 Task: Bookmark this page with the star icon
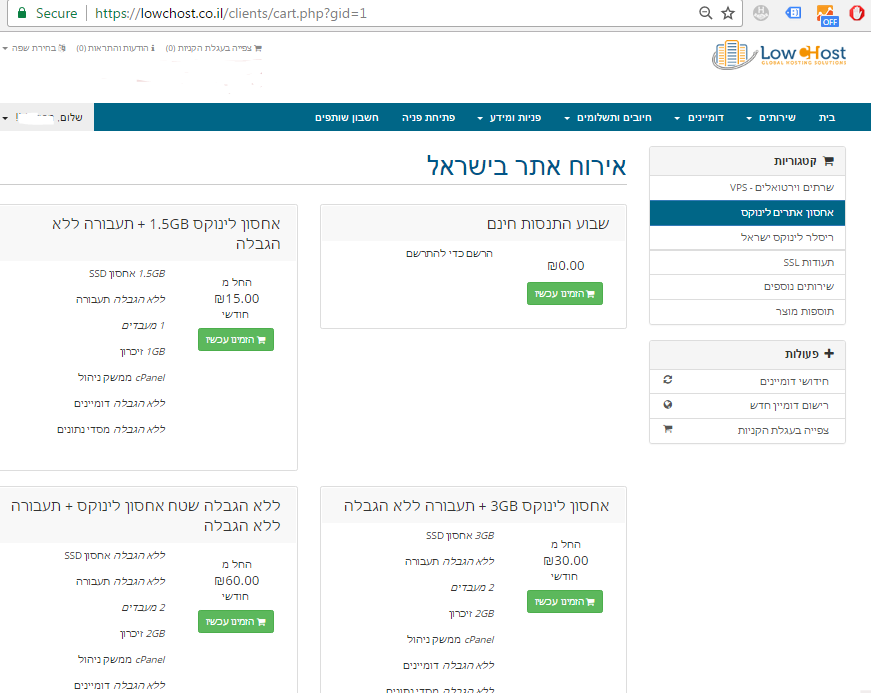(728, 13)
